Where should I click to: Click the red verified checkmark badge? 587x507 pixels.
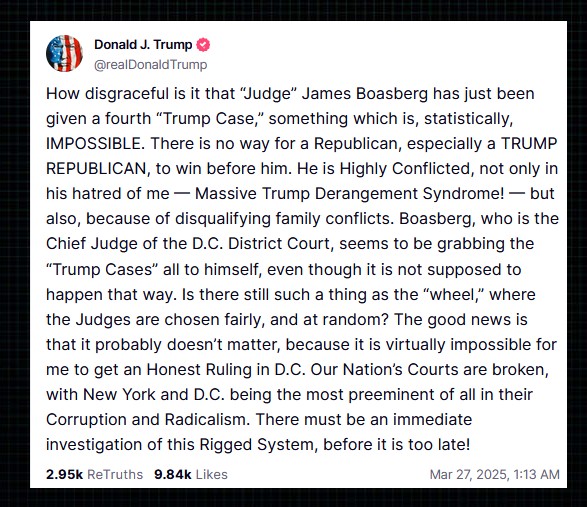pos(203,45)
